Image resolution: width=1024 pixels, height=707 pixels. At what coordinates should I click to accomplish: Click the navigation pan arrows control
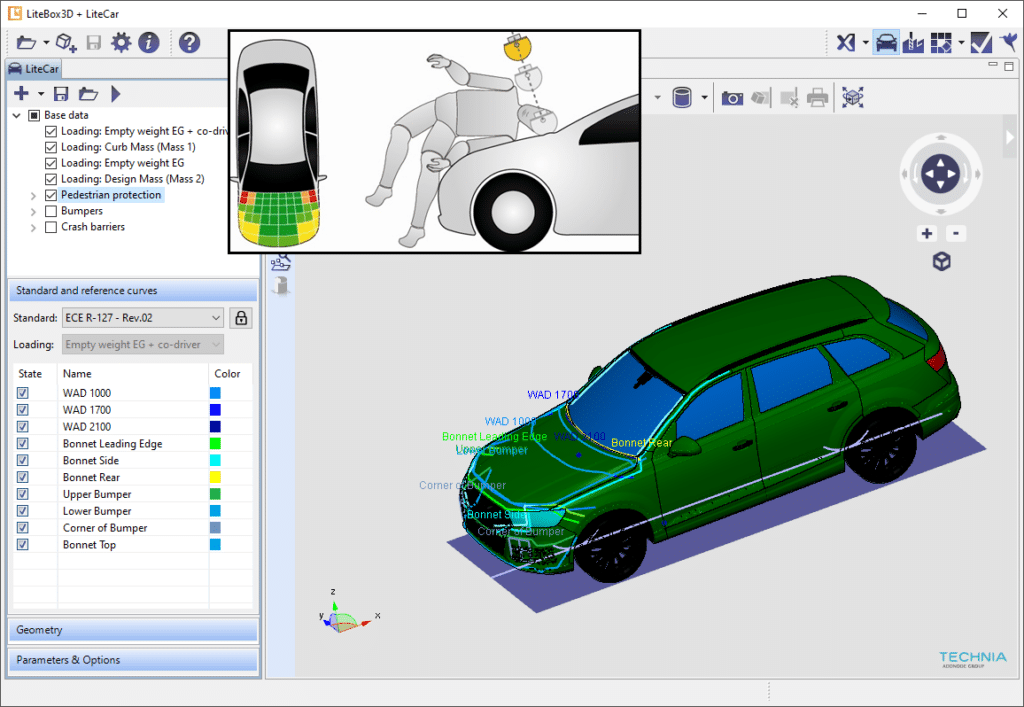pyautogui.click(x=940, y=174)
